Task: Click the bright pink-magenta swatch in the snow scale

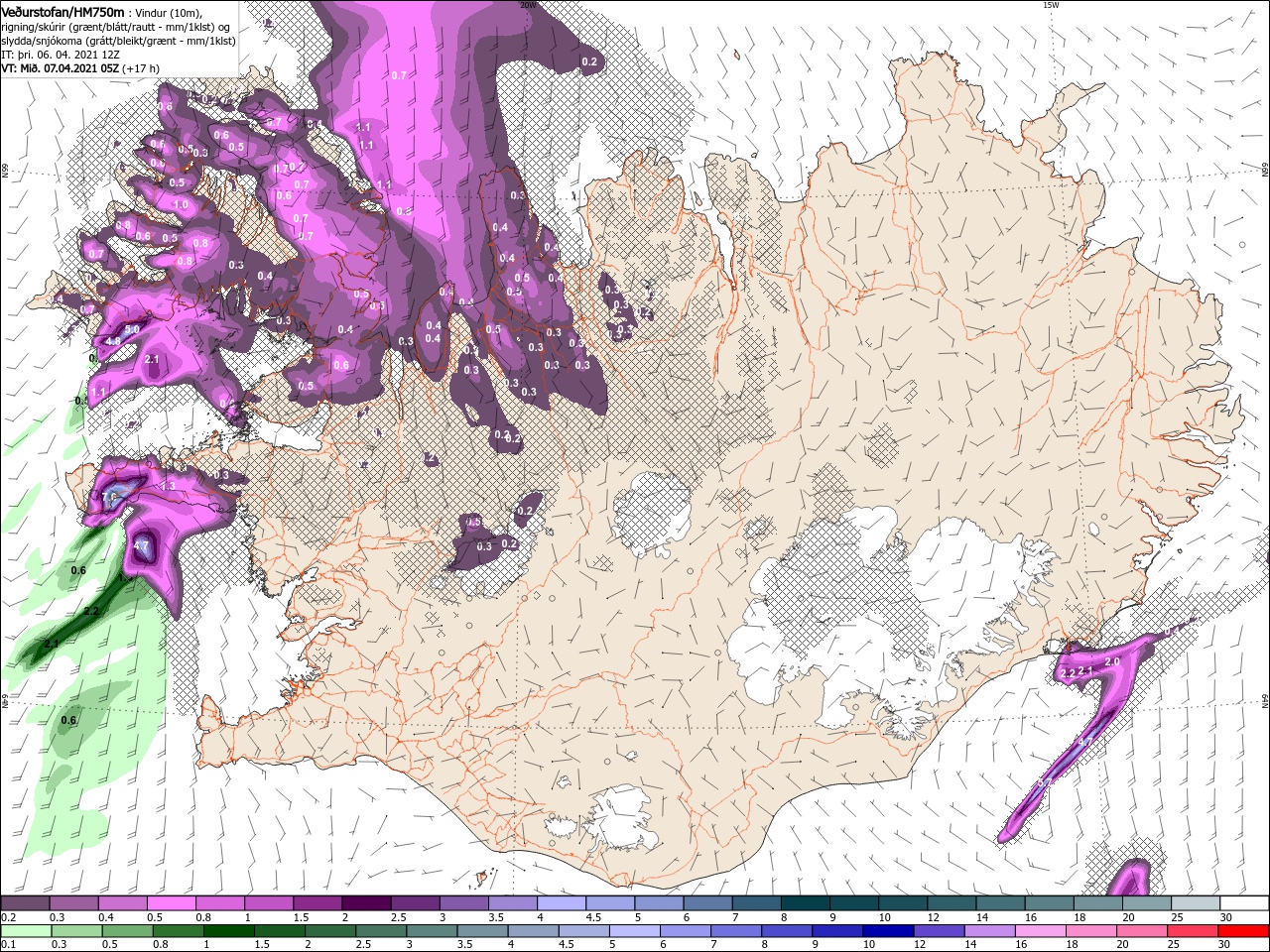Action: pyautogui.click(x=171, y=903)
